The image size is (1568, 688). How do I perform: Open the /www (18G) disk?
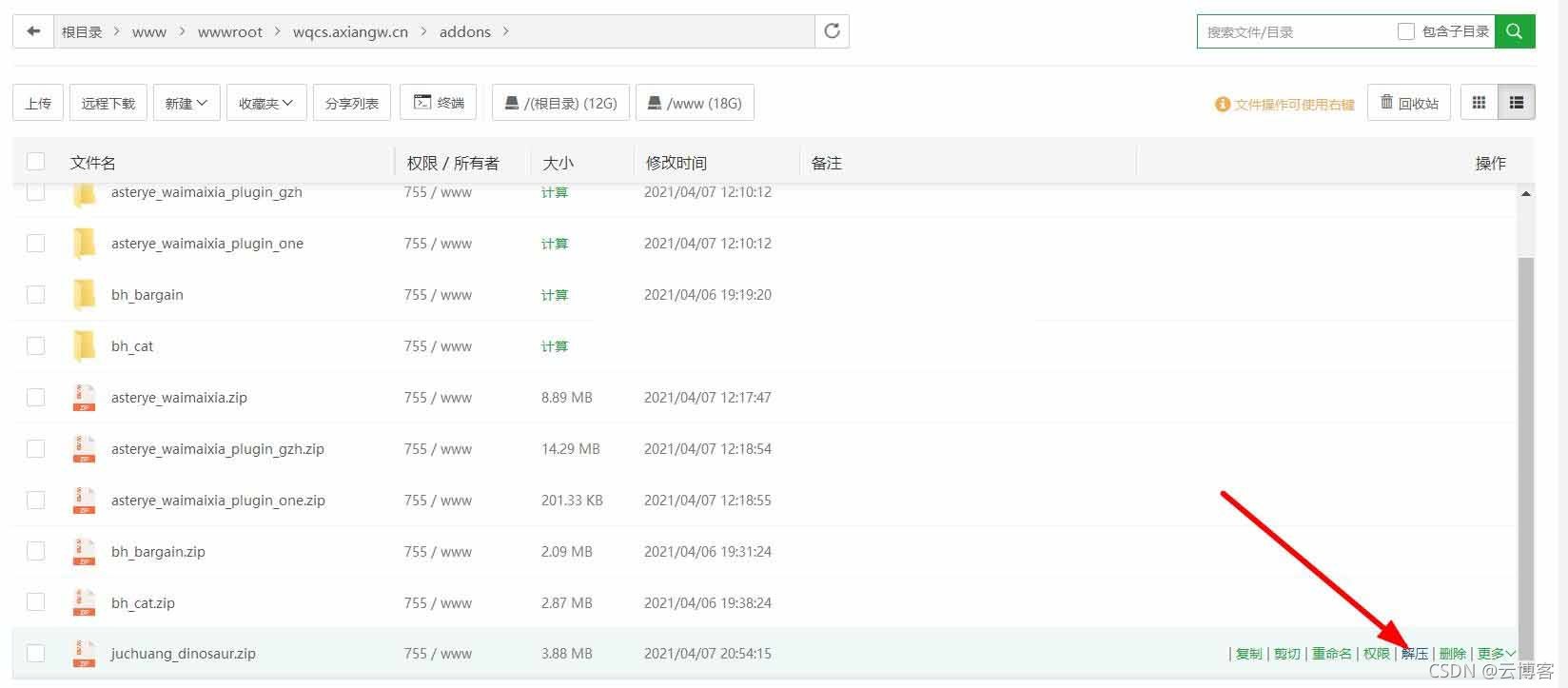[695, 103]
